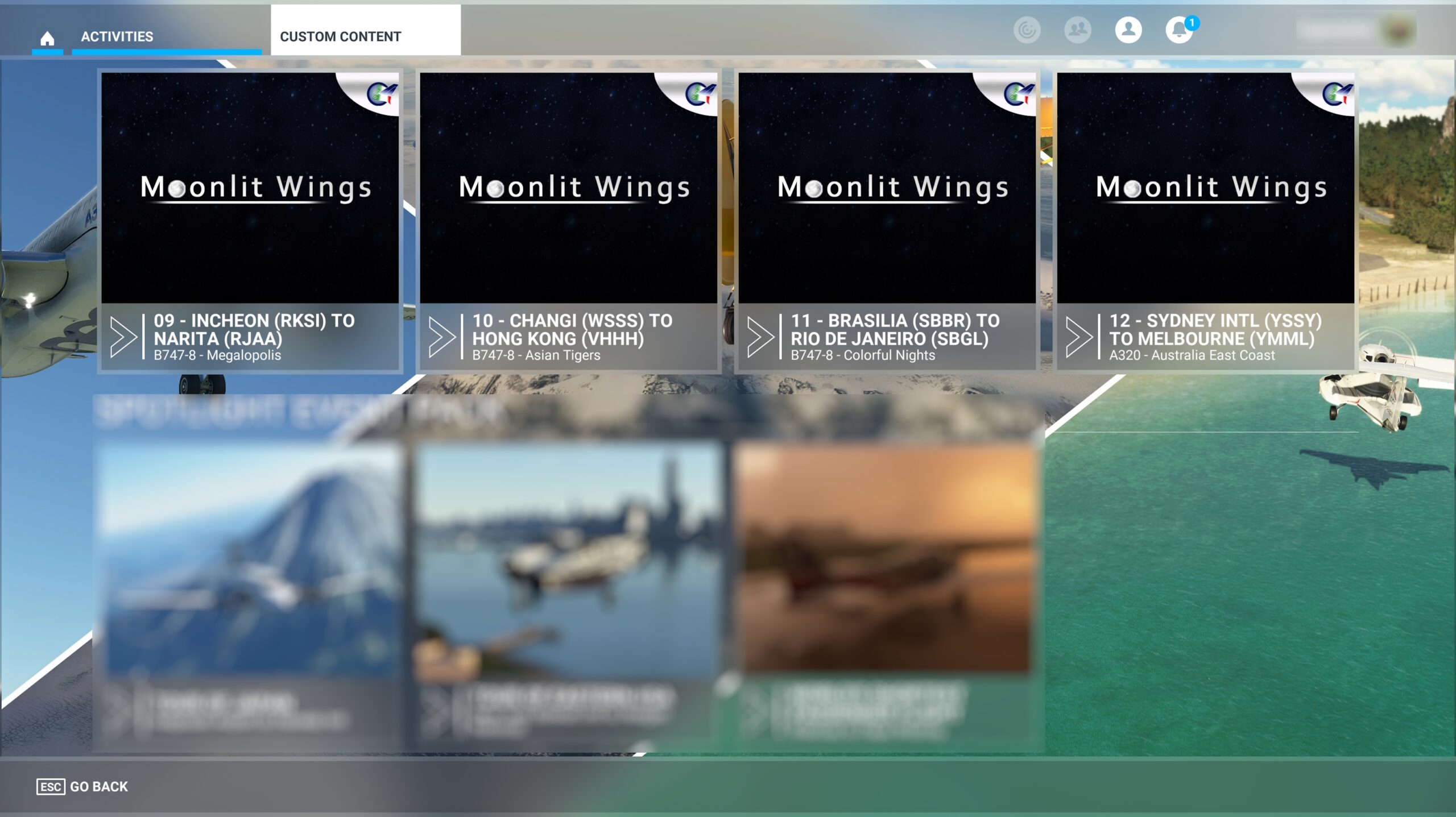The width and height of the screenshot is (1456, 817).
Task: Click the play arrow for 10 Changi
Action: coord(442,337)
